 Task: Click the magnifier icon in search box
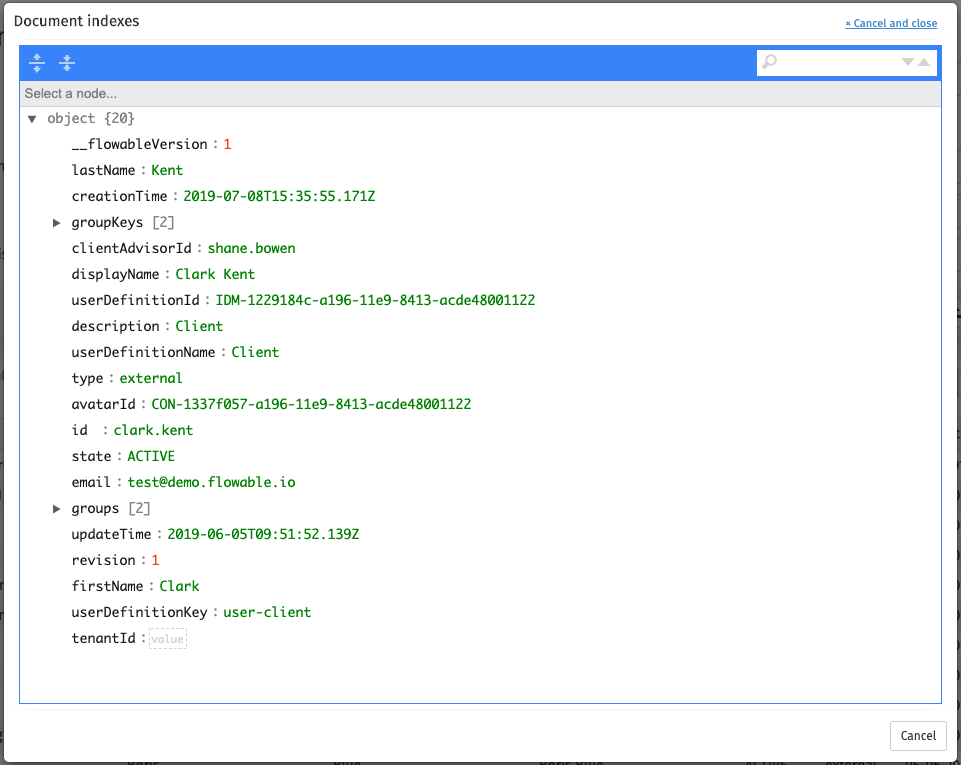[769, 63]
